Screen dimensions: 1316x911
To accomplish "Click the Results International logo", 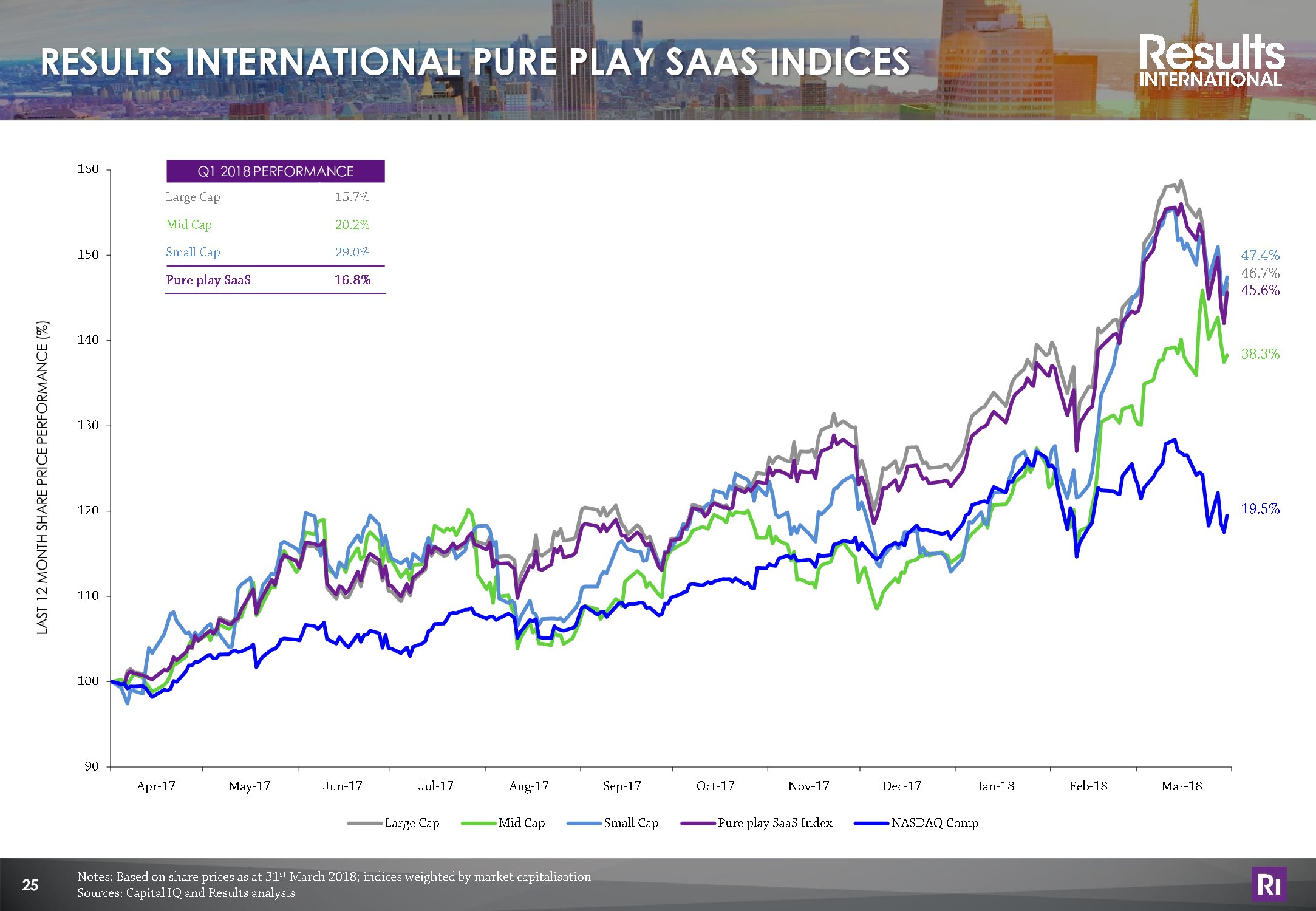I will click(1211, 61).
